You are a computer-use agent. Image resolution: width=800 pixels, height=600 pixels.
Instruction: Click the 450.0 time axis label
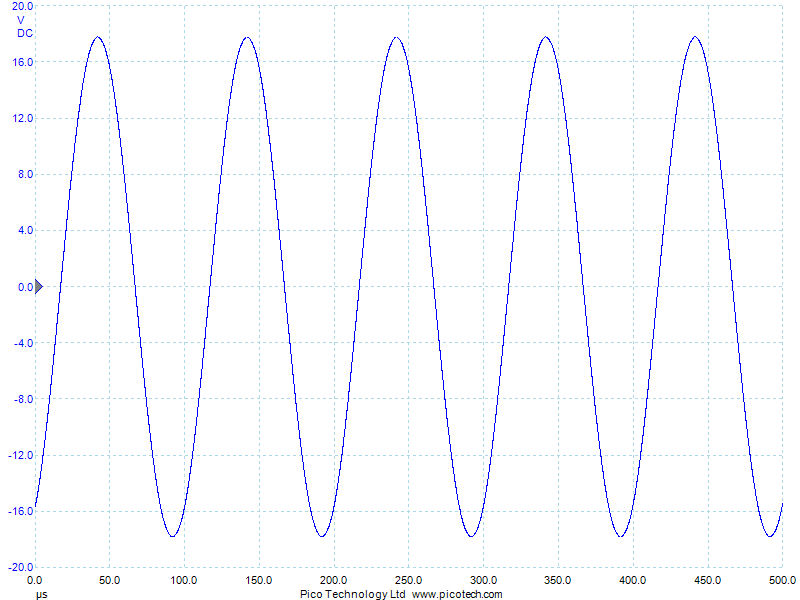708,581
